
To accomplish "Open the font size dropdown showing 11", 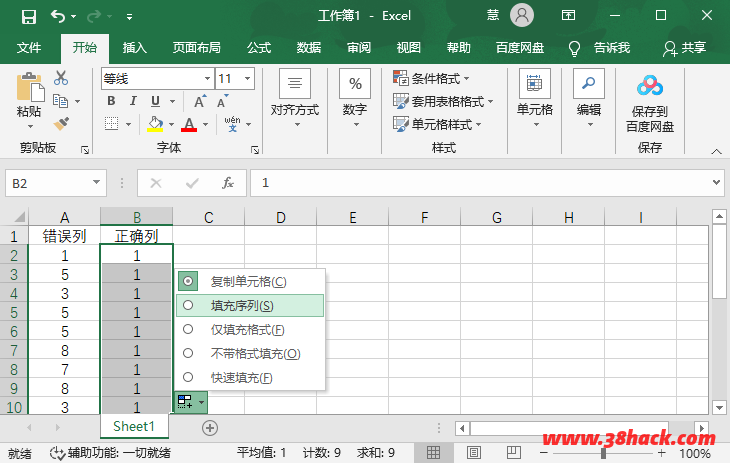I will [x=246, y=78].
